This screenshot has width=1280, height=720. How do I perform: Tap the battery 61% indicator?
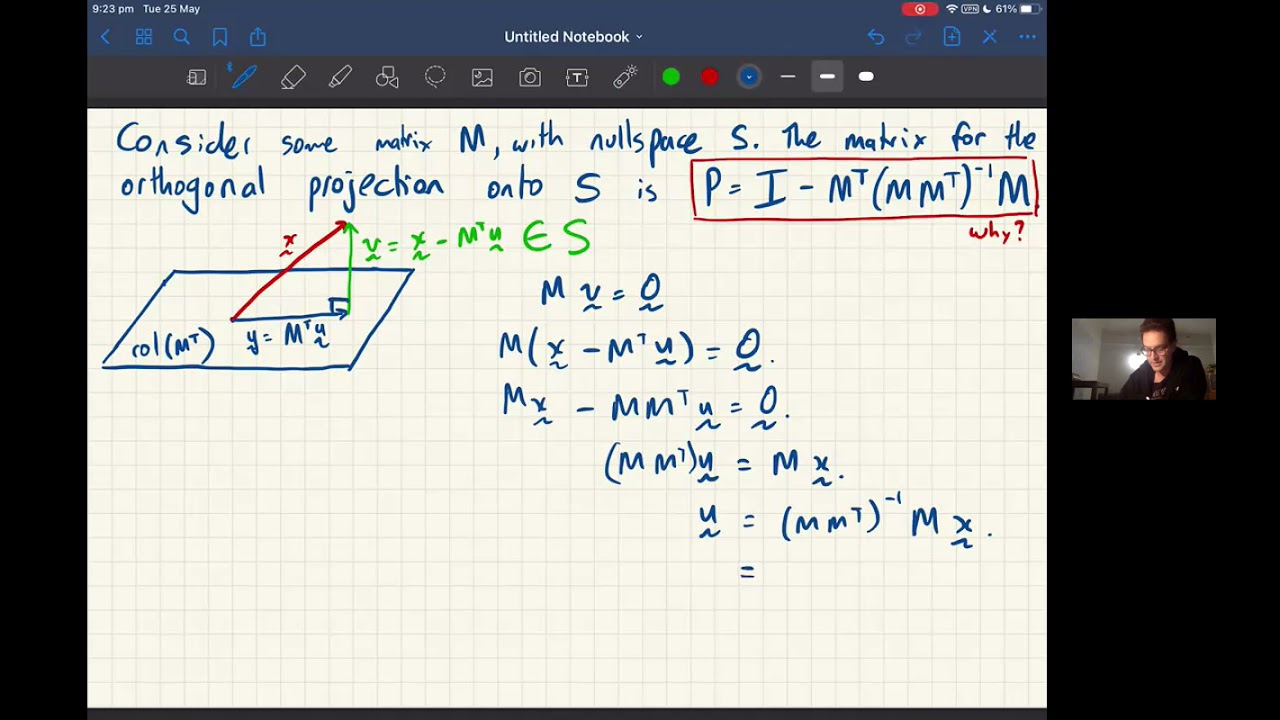1017,9
